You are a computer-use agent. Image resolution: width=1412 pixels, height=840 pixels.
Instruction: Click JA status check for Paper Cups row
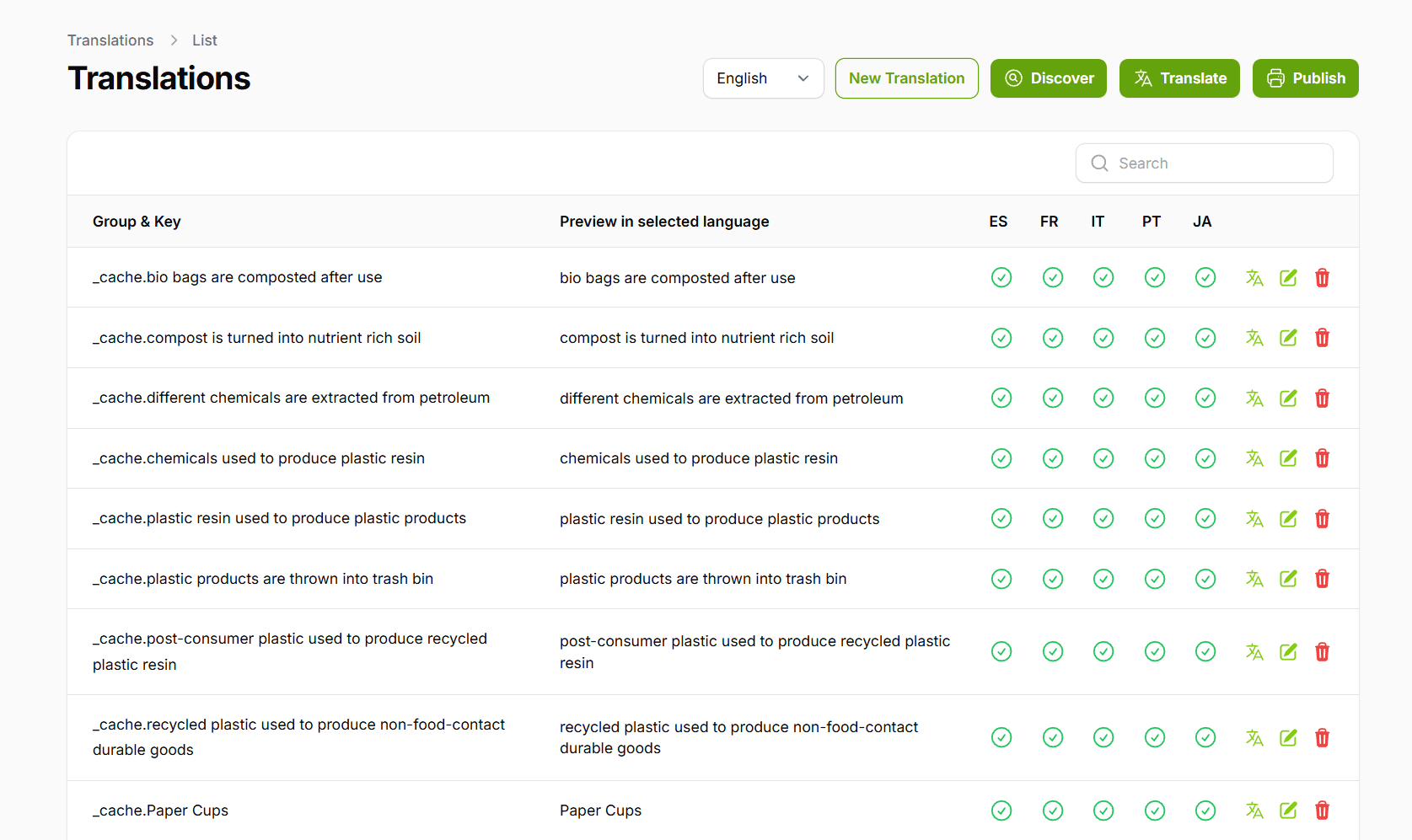coord(1205,811)
